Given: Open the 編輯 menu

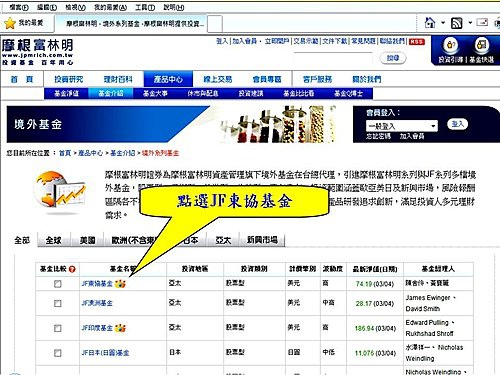Looking at the screenshot, I should point(47,7).
